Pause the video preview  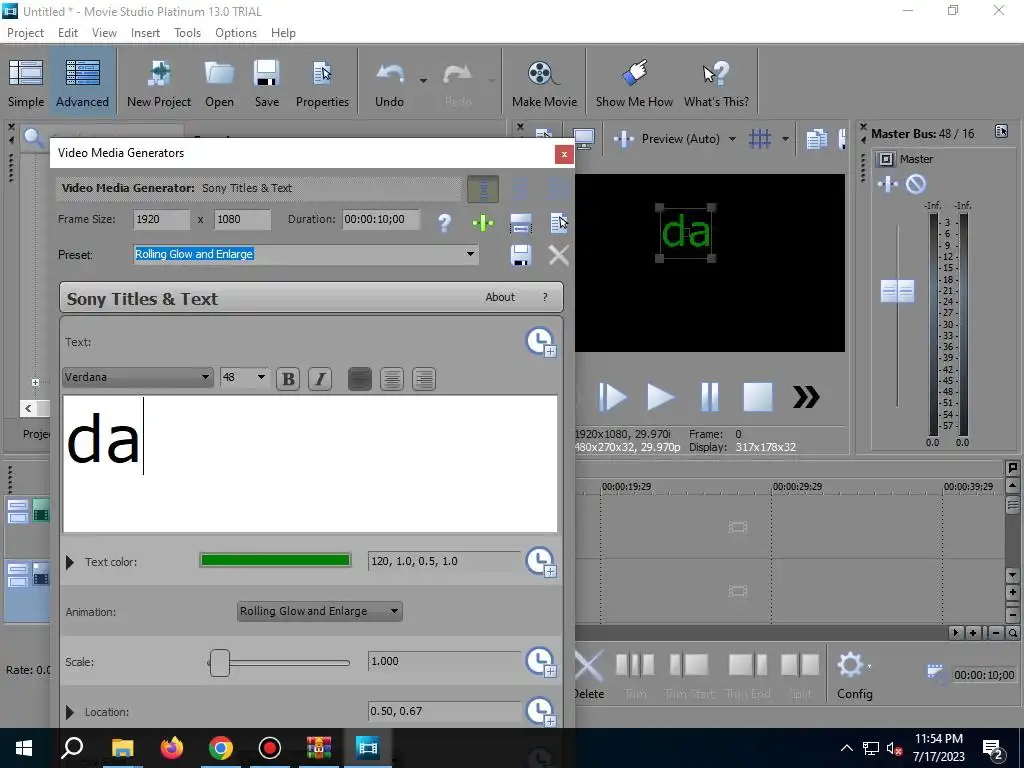(709, 396)
